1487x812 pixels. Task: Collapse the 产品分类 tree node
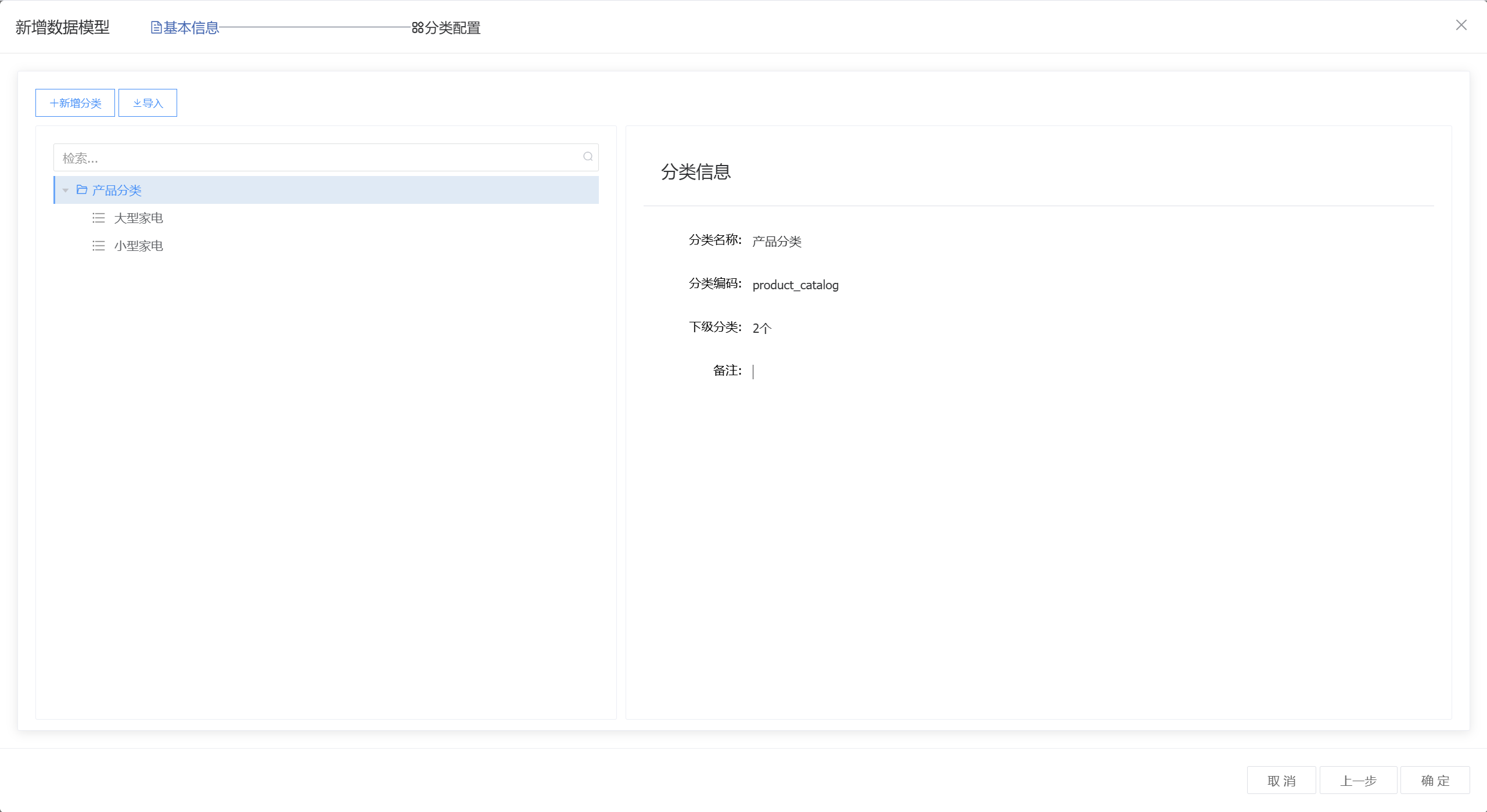(x=66, y=191)
